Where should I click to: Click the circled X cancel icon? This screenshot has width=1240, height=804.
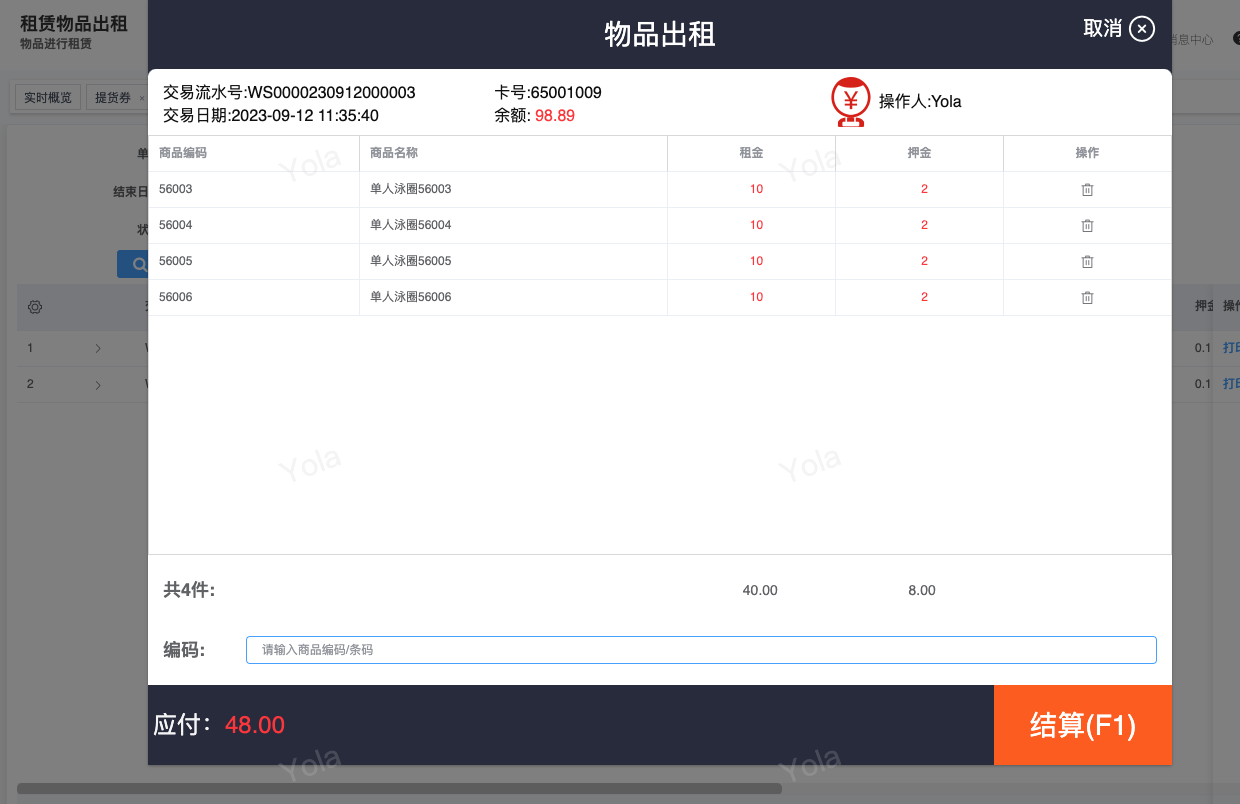pos(1142,29)
